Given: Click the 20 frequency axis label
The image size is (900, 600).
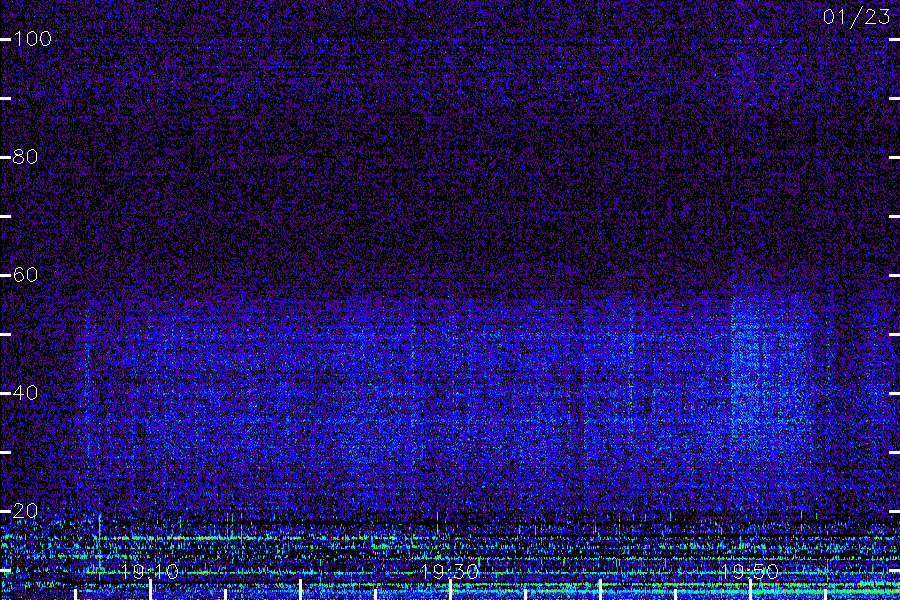Looking at the screenshot, I should point(25,511).
